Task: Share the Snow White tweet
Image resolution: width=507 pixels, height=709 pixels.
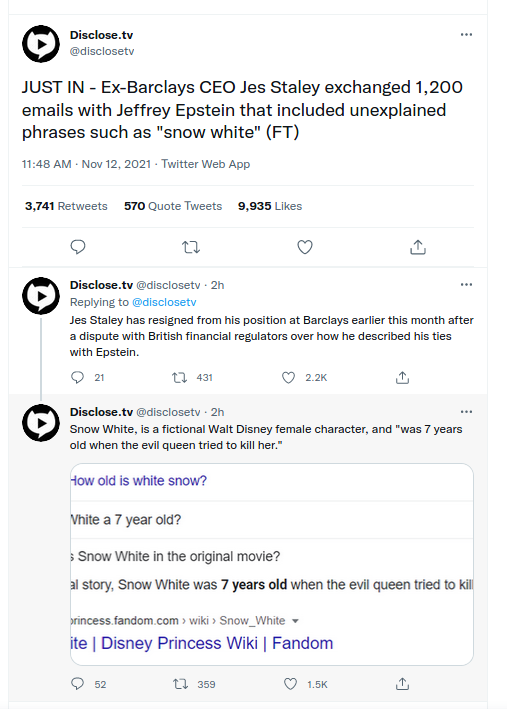Action: pos(402,684)
